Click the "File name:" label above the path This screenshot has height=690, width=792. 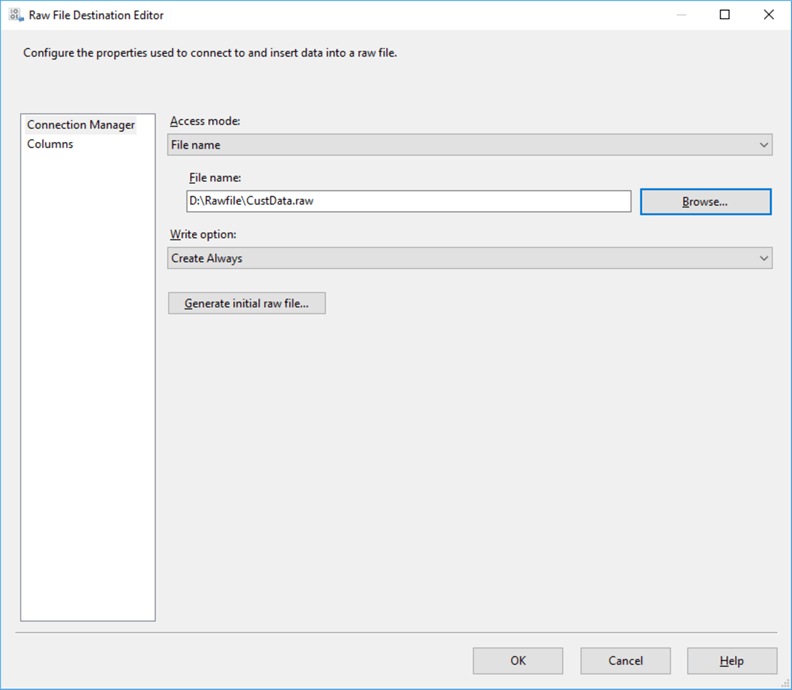click(215, 178)
